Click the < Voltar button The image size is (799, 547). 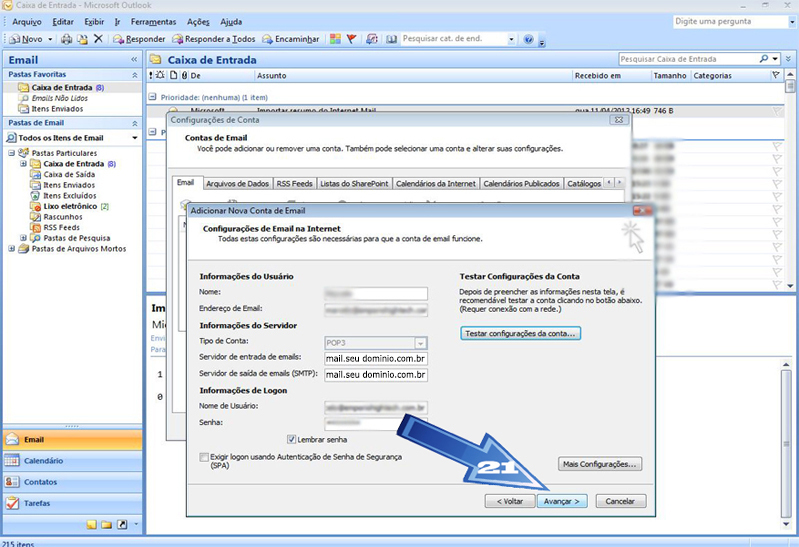(510, 501)
